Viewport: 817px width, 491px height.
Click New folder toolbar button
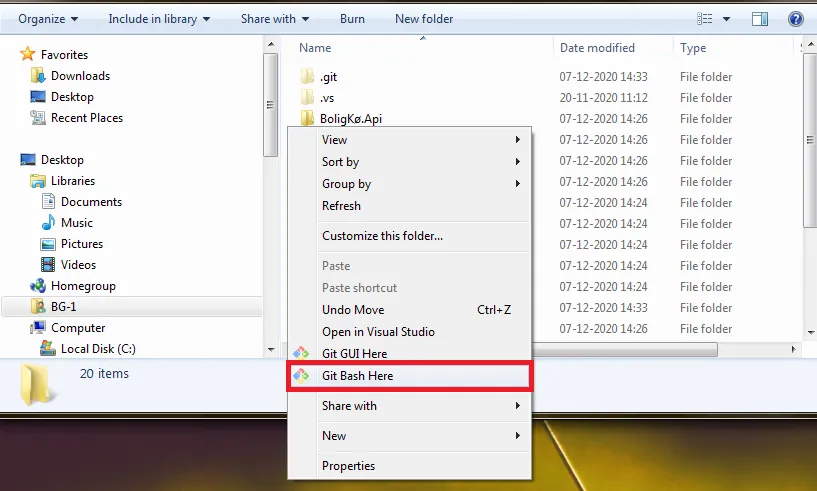click(424, 19)
